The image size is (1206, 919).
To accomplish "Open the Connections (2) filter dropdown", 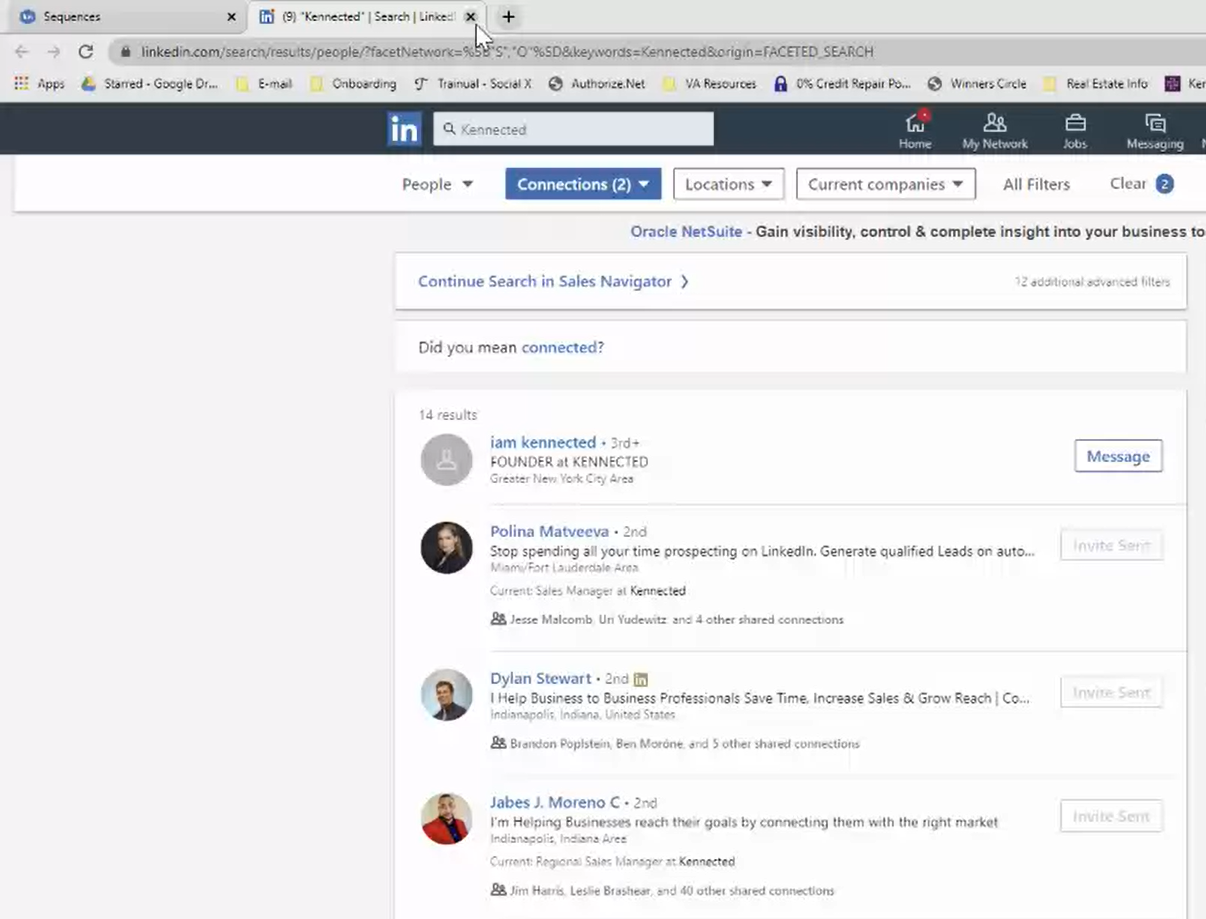I will coord(583,184).
